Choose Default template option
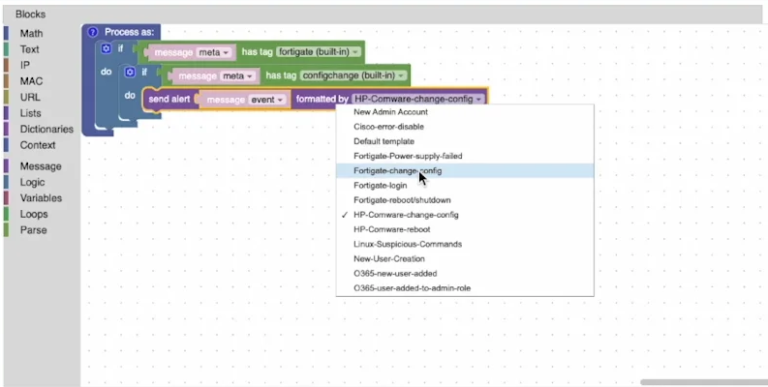 pyautogui.click(x=465, y=141)
